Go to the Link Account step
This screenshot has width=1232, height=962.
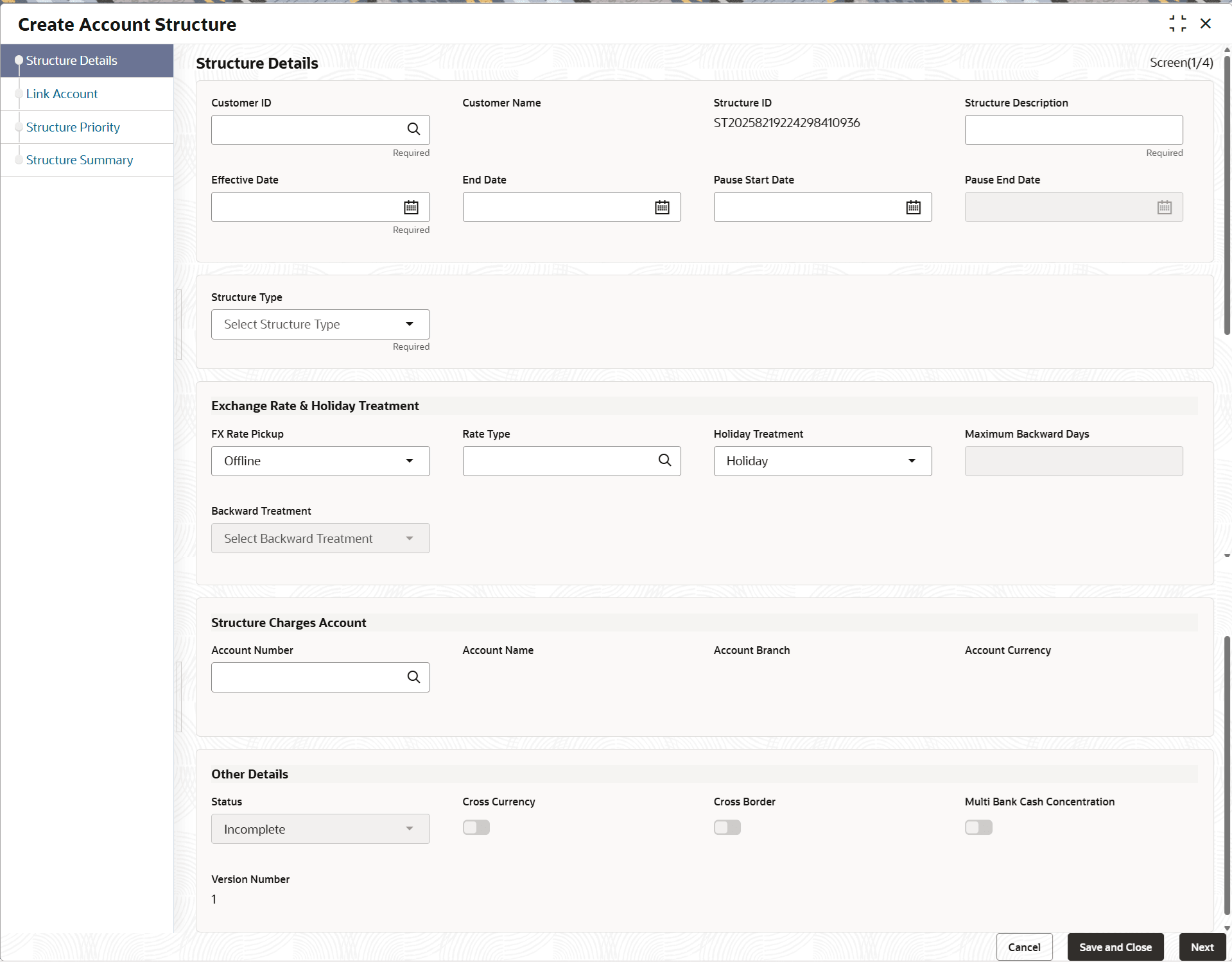coord(87,94)
